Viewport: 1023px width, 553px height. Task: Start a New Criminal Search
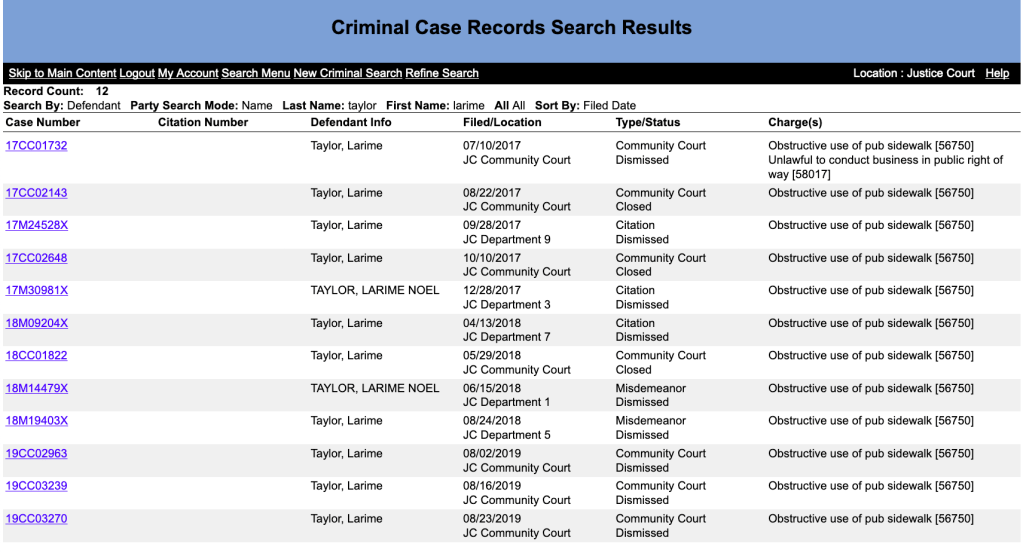pyautogui.click(x=347, y=74)
